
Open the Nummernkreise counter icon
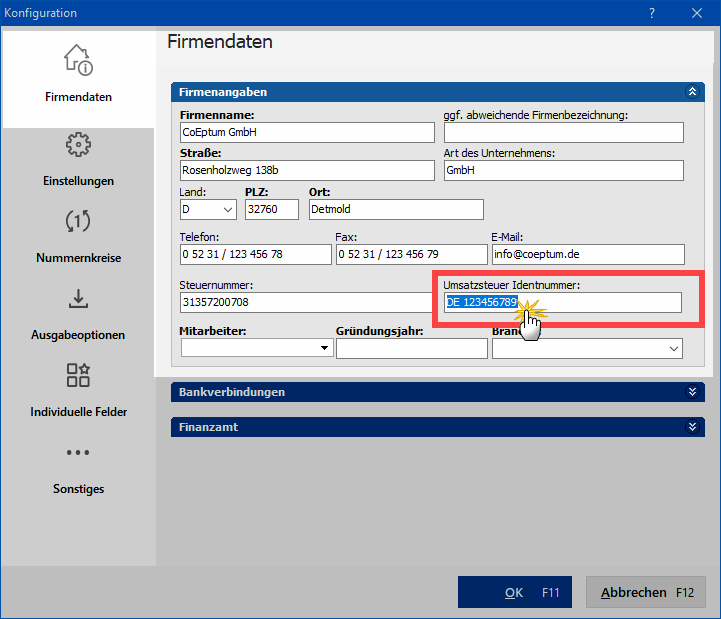click(x=78, y=221)
